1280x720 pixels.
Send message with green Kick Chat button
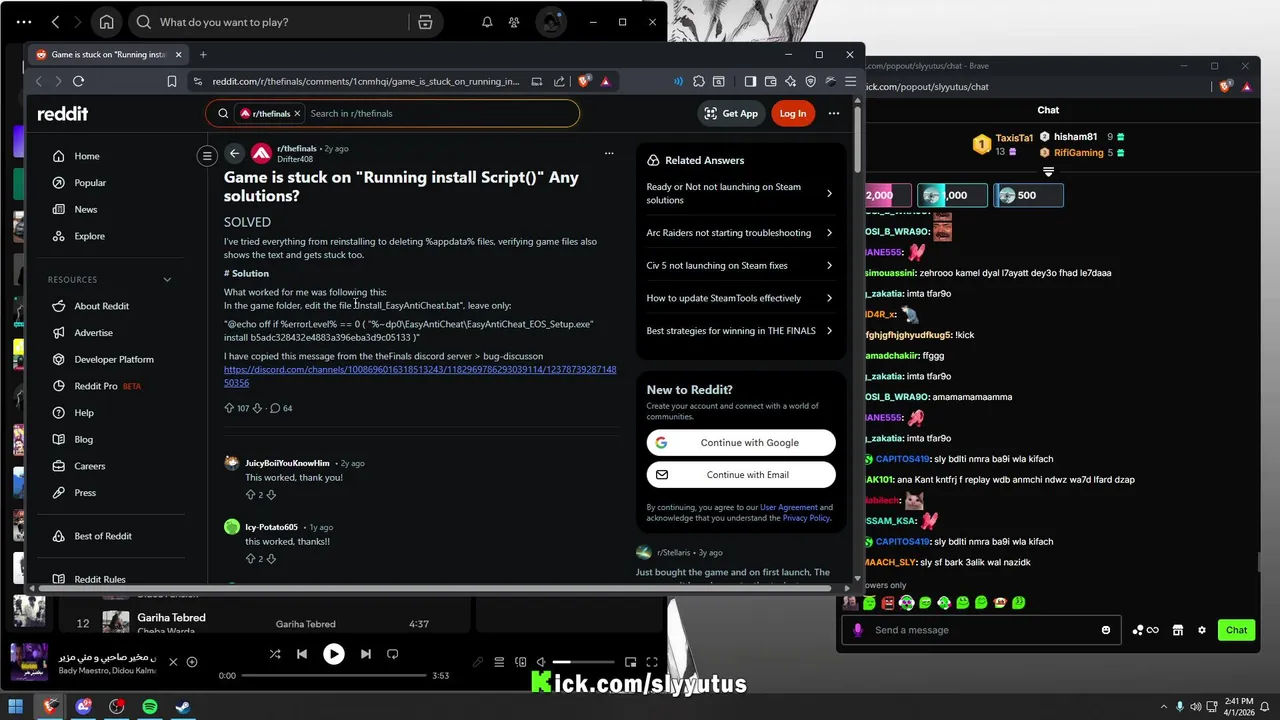(x=1237, y=630)
